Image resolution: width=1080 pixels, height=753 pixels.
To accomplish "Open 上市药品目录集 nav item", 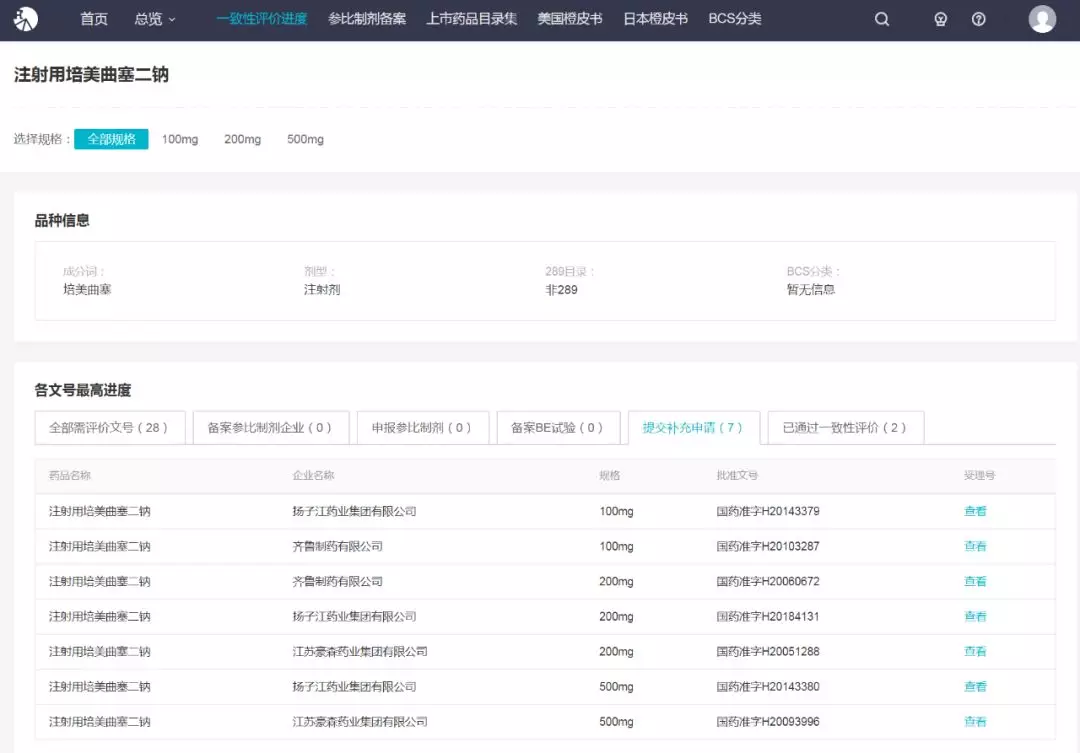I will pyautogui.click(x=471, y=19).
